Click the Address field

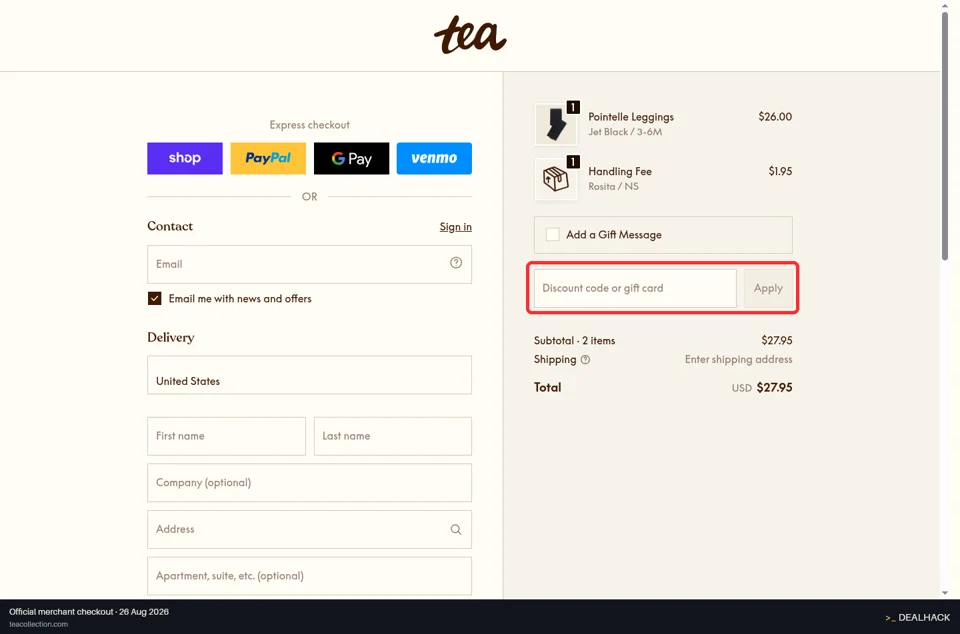309,529
